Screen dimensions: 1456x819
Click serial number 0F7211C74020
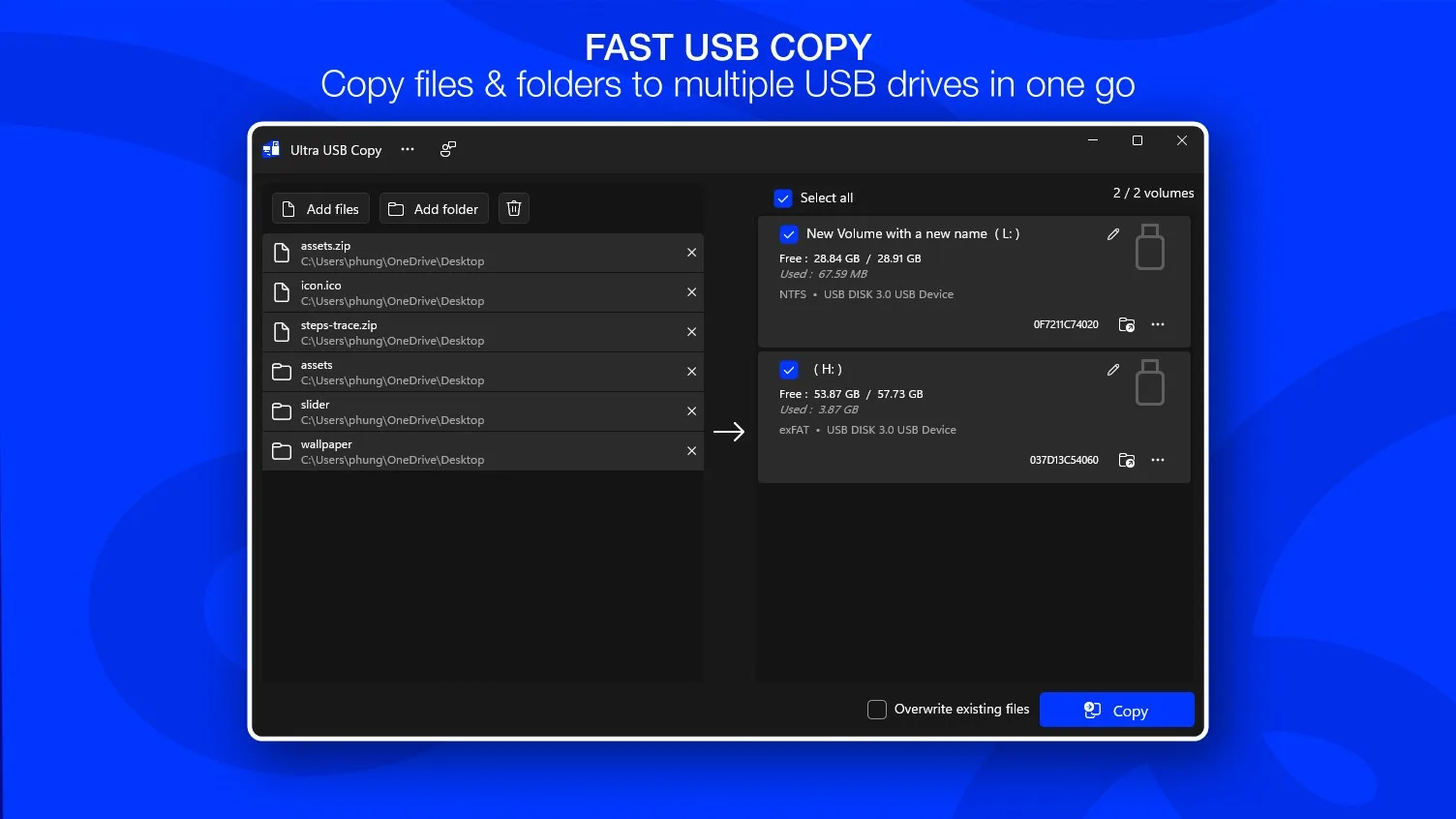coord(1066,325)
